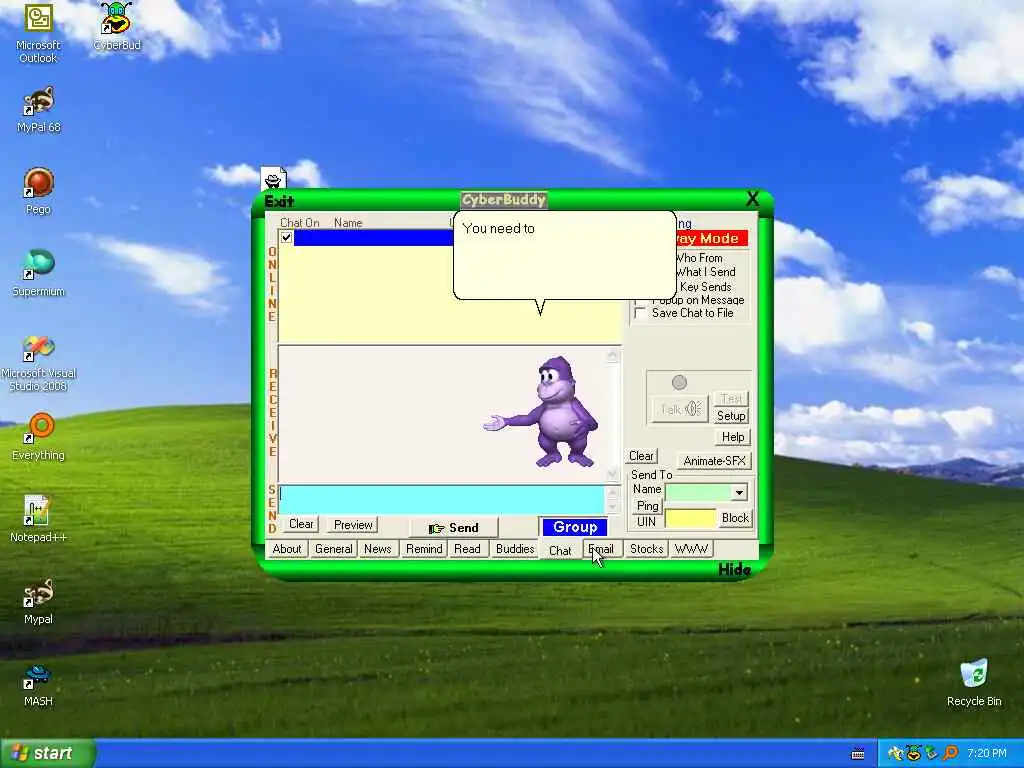
Task: Open the CyberBuddy tray icon
Action: tap(914, 754)
